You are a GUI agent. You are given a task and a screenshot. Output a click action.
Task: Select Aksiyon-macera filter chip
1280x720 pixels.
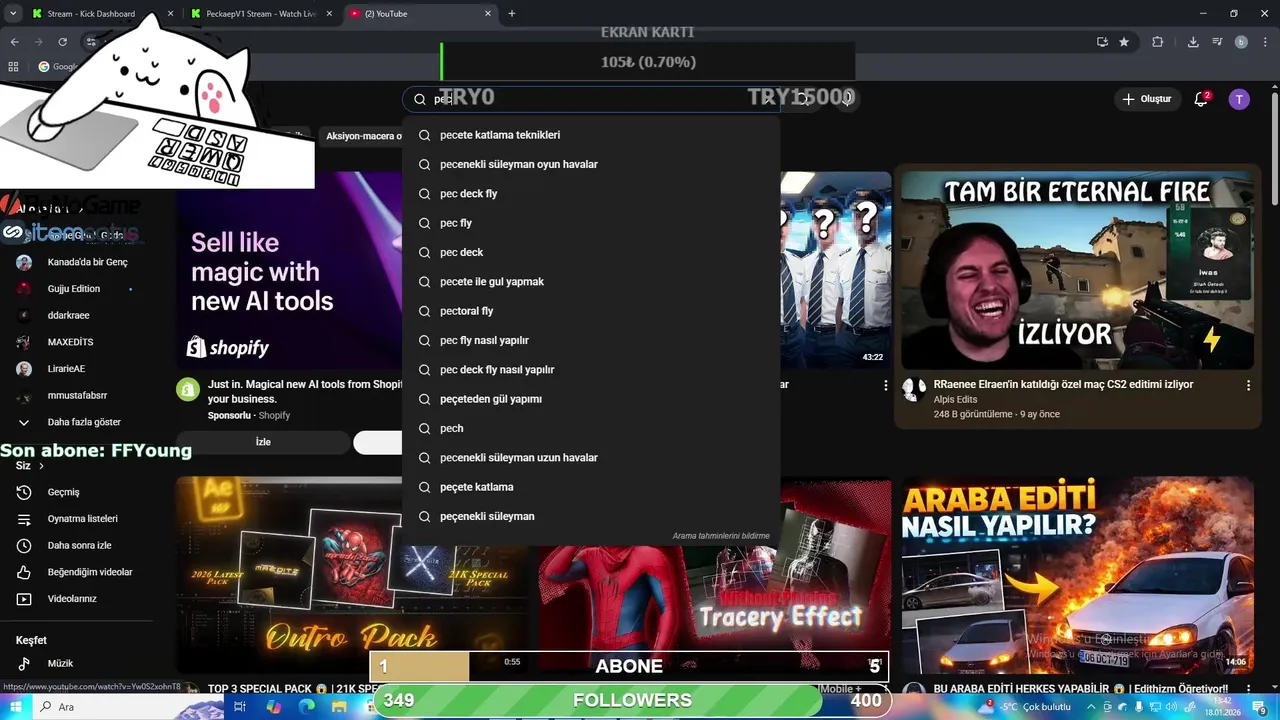click(x=362, y=136)
